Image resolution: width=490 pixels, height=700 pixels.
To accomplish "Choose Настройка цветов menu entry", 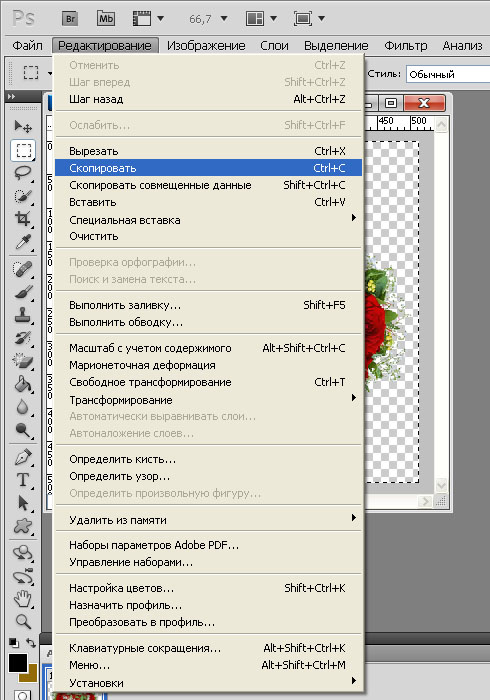I will click(x=208, y=588).
